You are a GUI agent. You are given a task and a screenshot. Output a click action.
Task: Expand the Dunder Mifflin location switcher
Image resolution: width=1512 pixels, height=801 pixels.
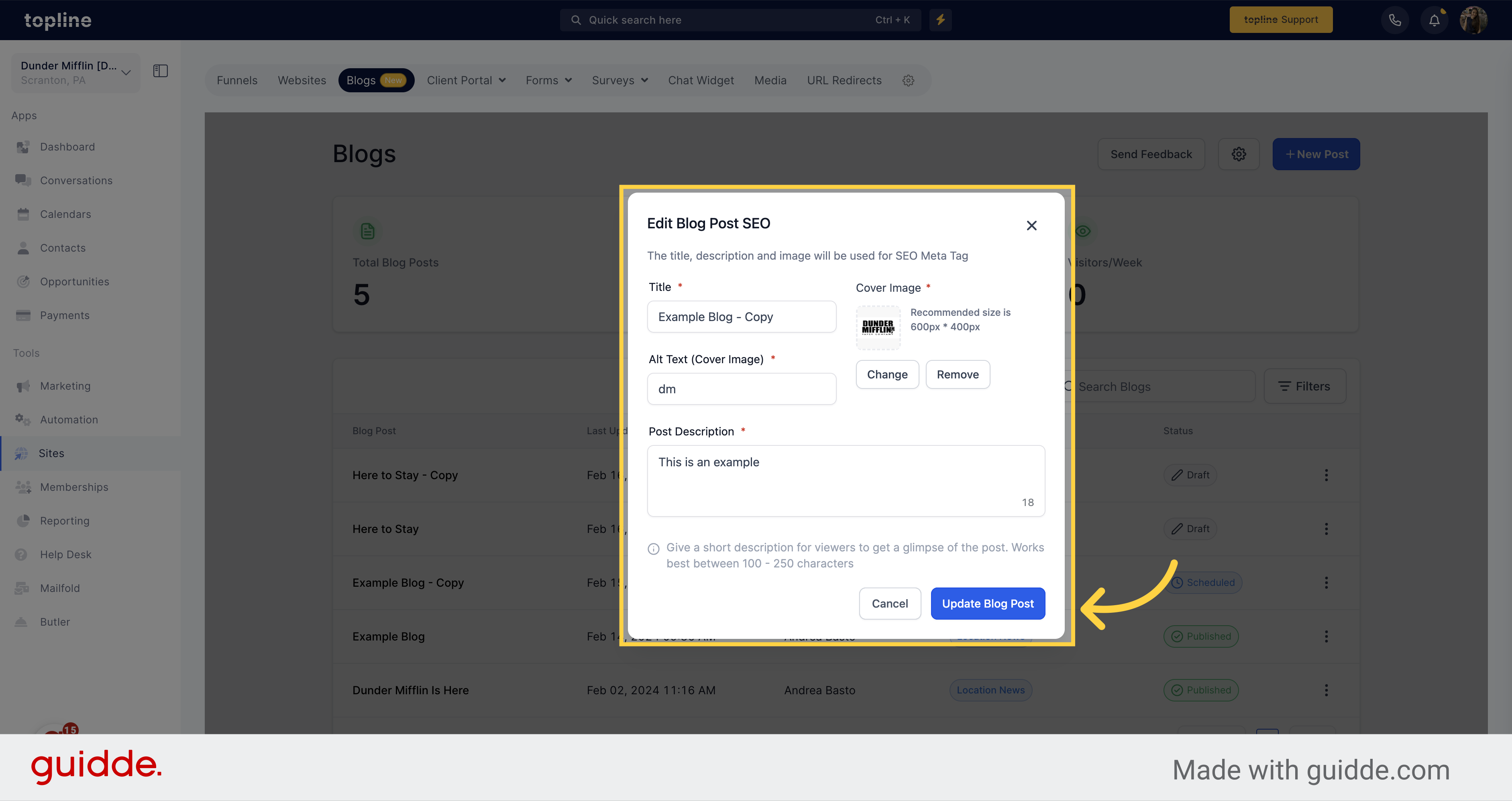(x=76, y=73)
